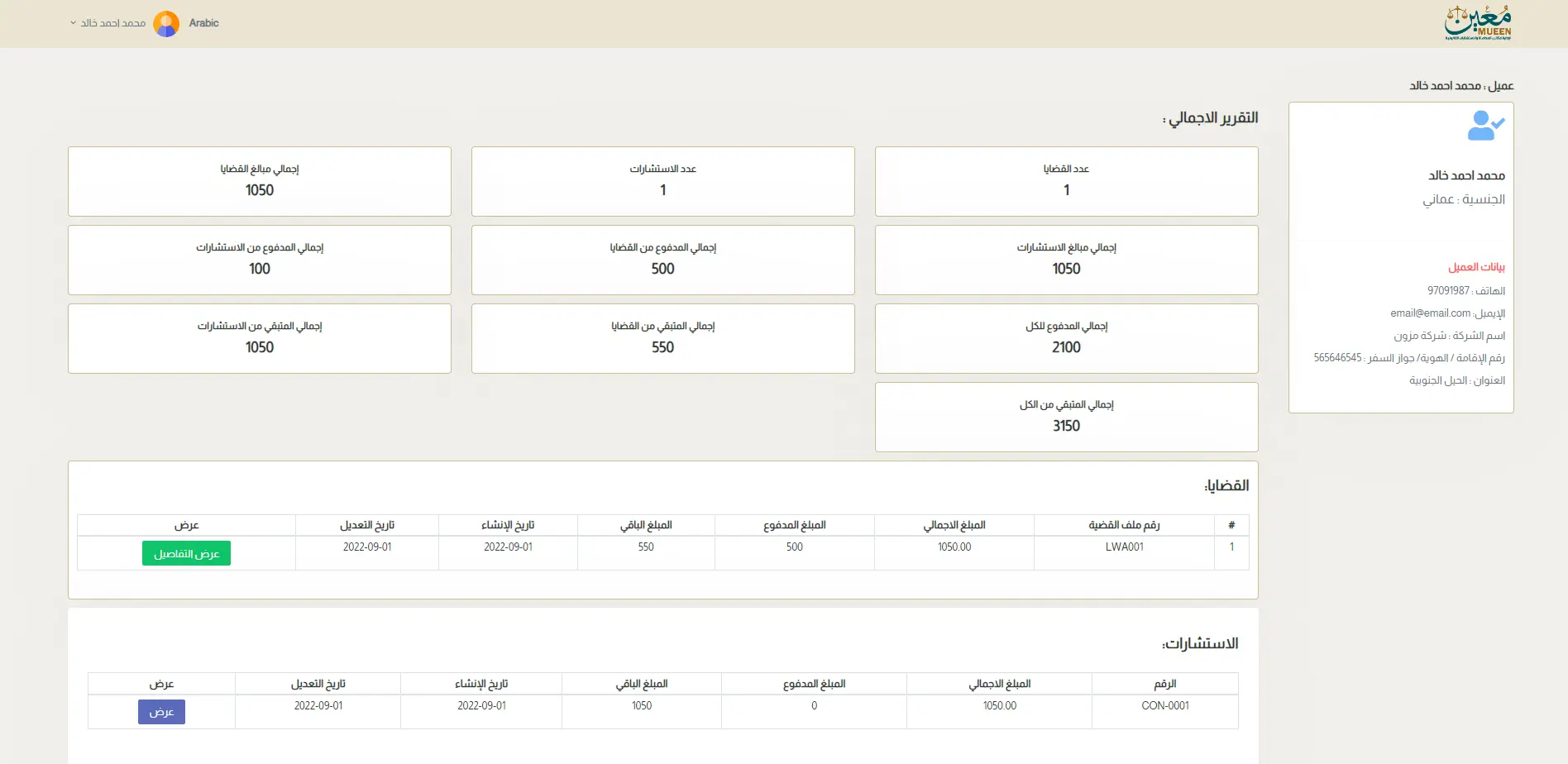The height and width of the screenshot is (764, 1568).
Task: Expand the chevron beside the top-bar username
Action: click(73, 23)
